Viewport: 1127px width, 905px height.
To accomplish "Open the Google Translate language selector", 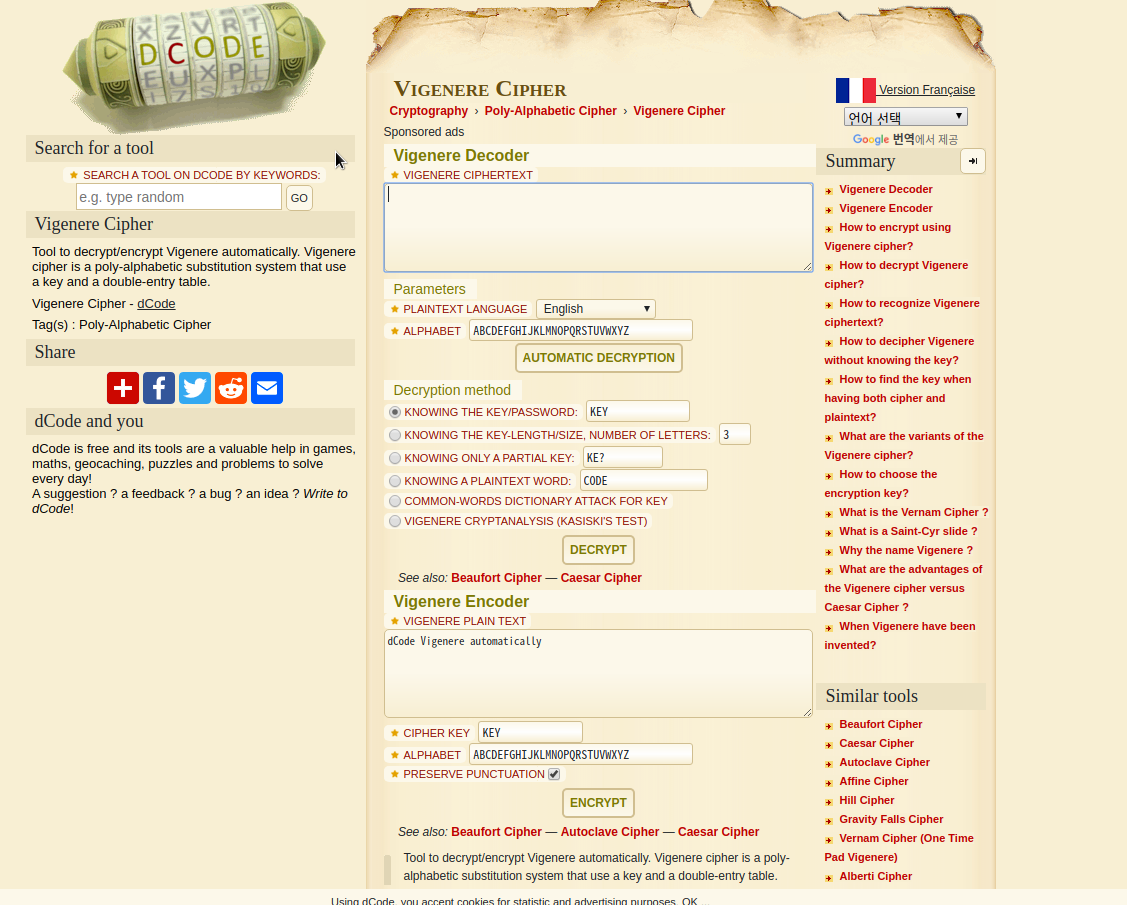I will tap(906, 116).
